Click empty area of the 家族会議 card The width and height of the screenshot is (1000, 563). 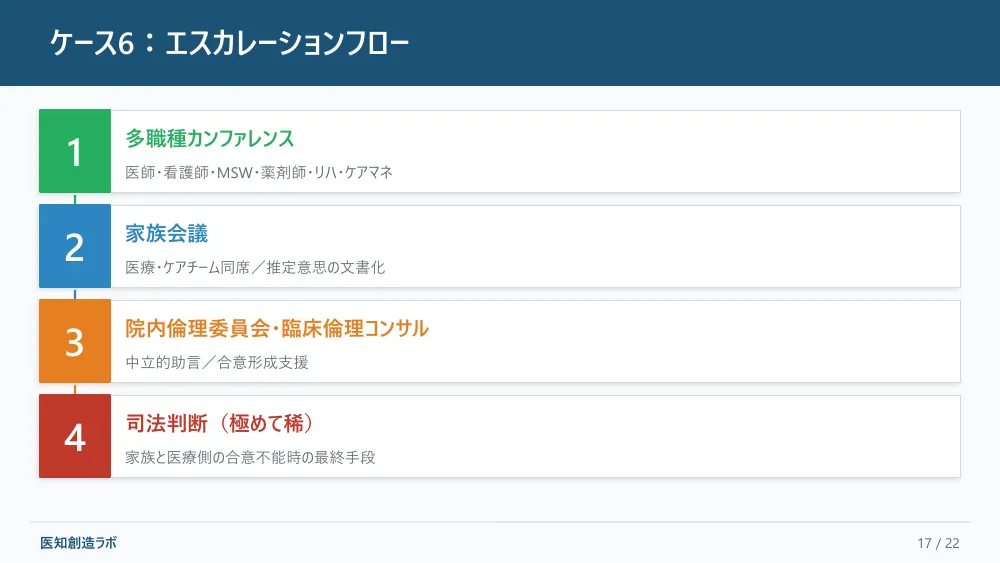pyautogui.click(x=670, y=246)
